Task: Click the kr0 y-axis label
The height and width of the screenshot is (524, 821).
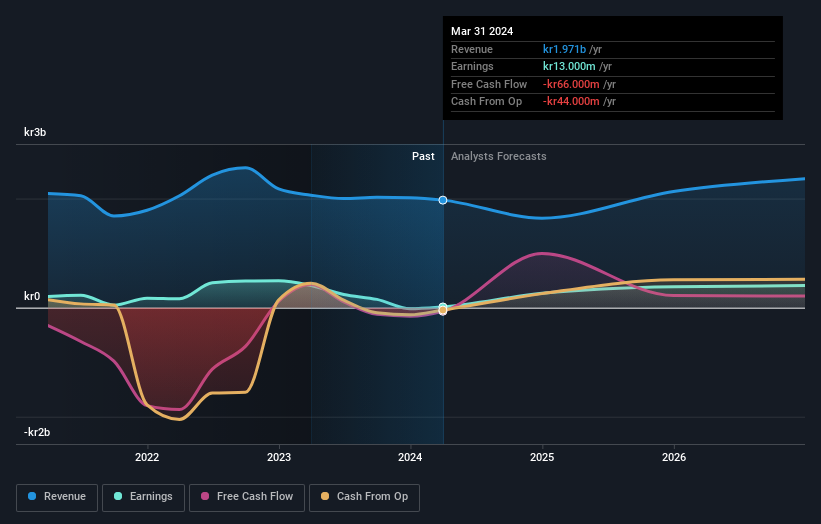Action: click(x=32, y=296)
